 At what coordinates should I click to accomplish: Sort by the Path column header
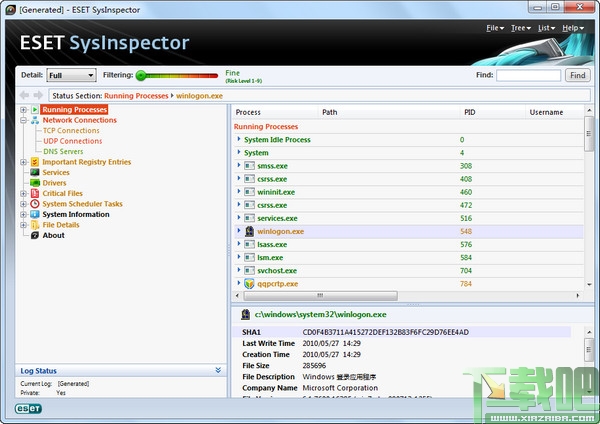click(x=388, y=112)
